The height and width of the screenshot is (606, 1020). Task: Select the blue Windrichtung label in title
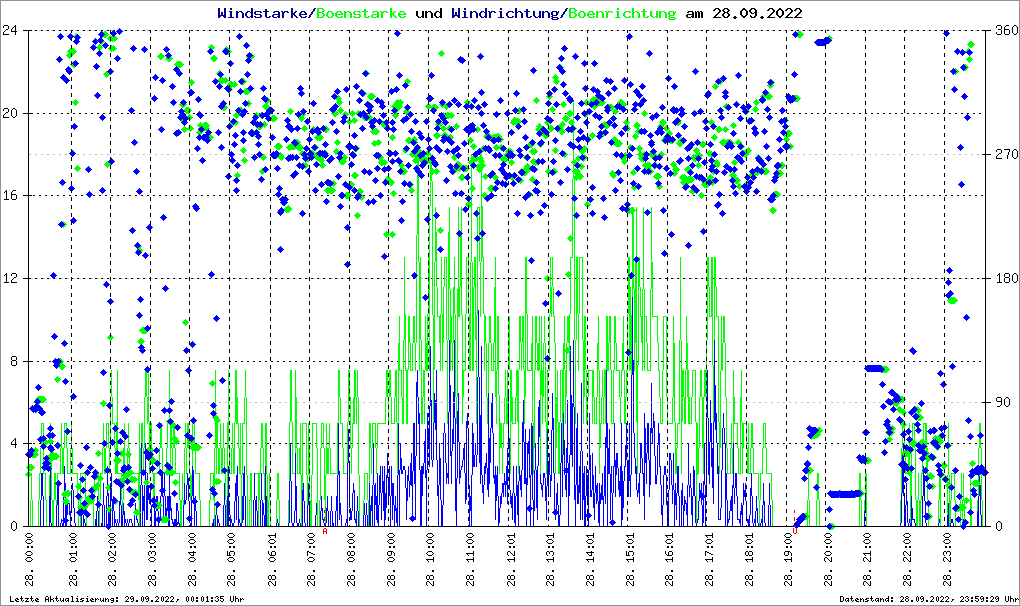coord(506,13)
